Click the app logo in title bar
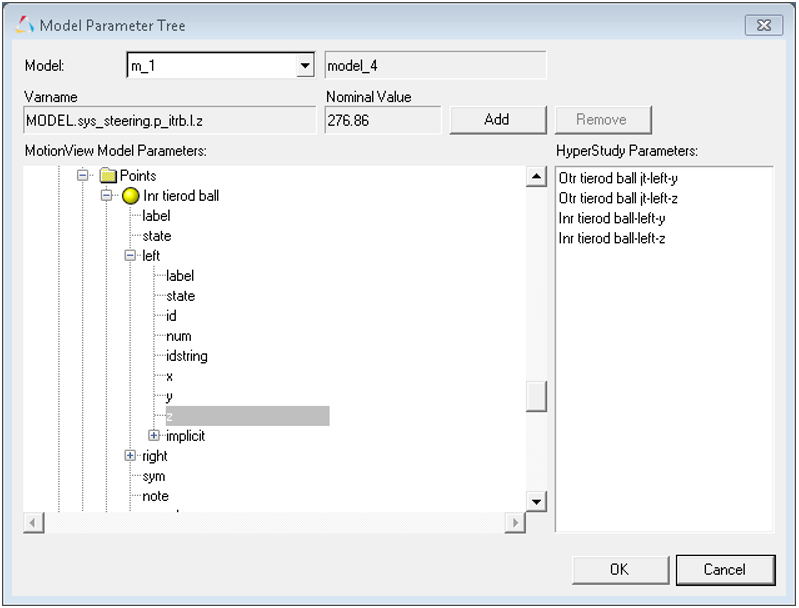799x608 pixels. tap(24, 25)
